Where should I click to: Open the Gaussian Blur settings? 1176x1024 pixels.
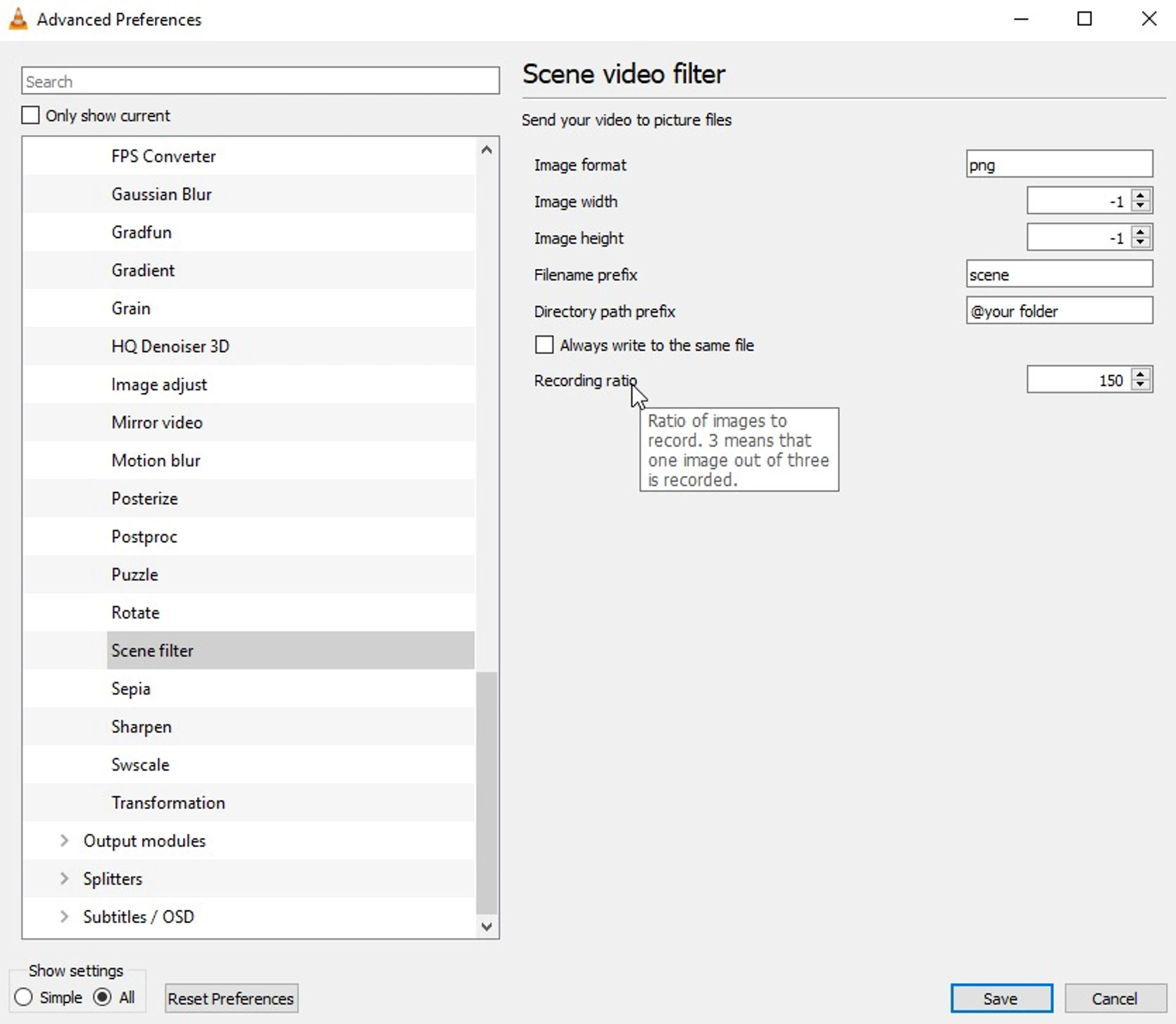[x=162, y=194]
